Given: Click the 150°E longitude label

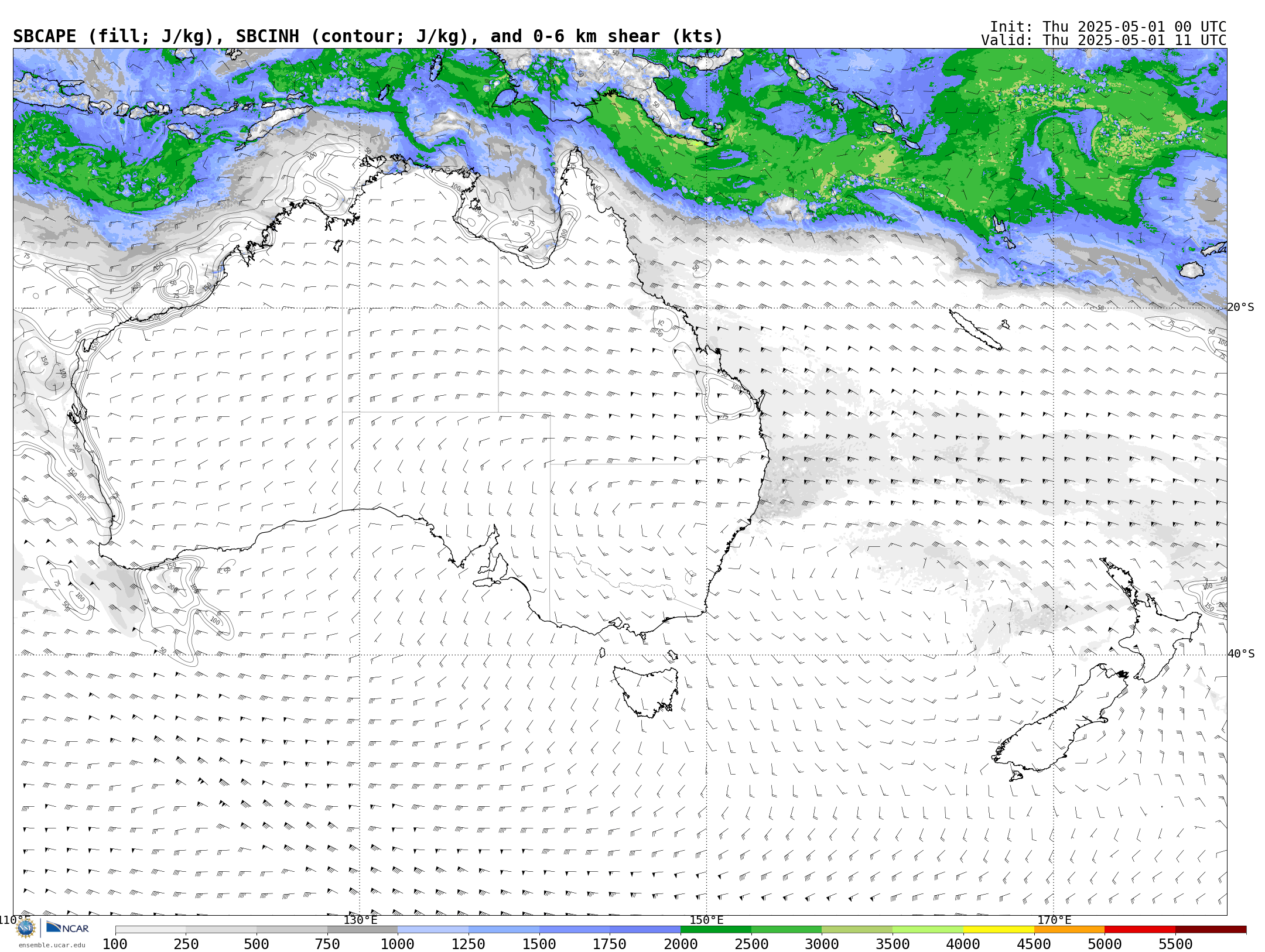Looking at the screenshot, I should point(707,920).
